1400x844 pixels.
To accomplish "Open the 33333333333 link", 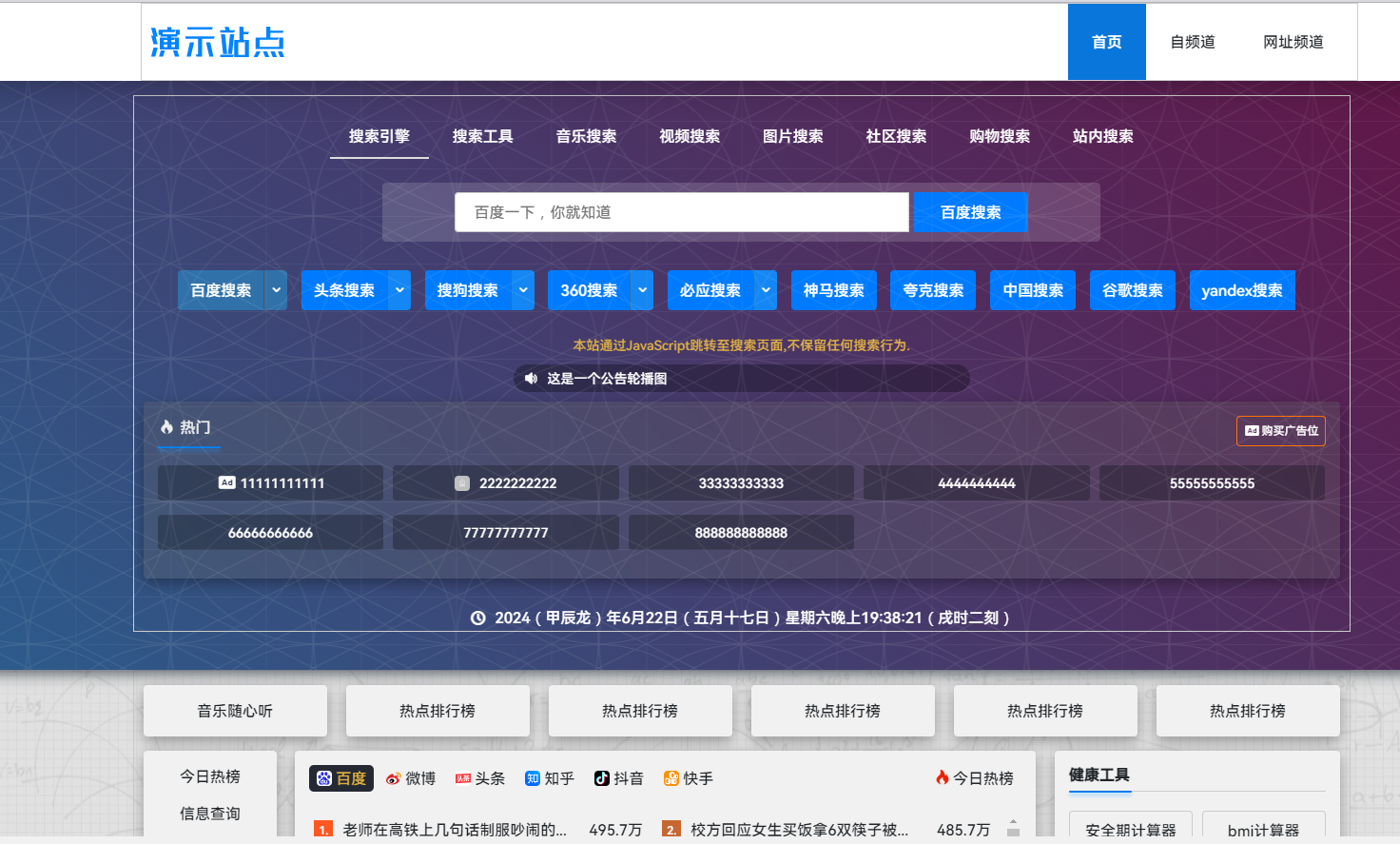I will point(741,482).
